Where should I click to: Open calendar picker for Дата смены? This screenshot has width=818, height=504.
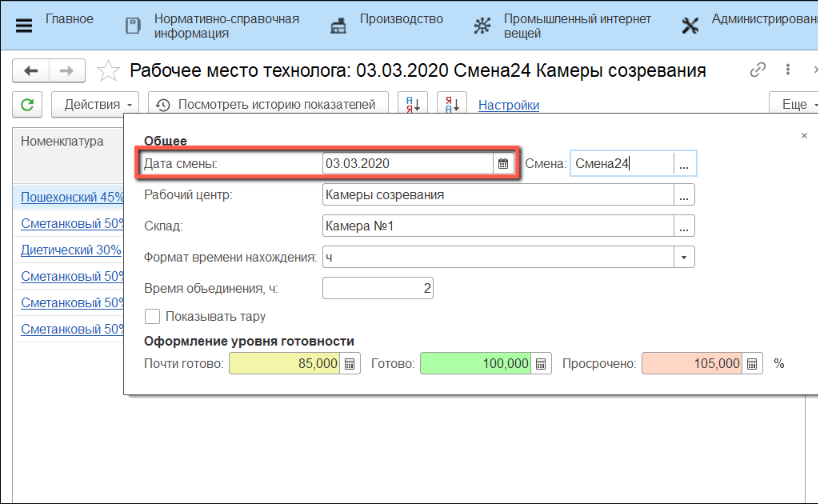[503, 163]
